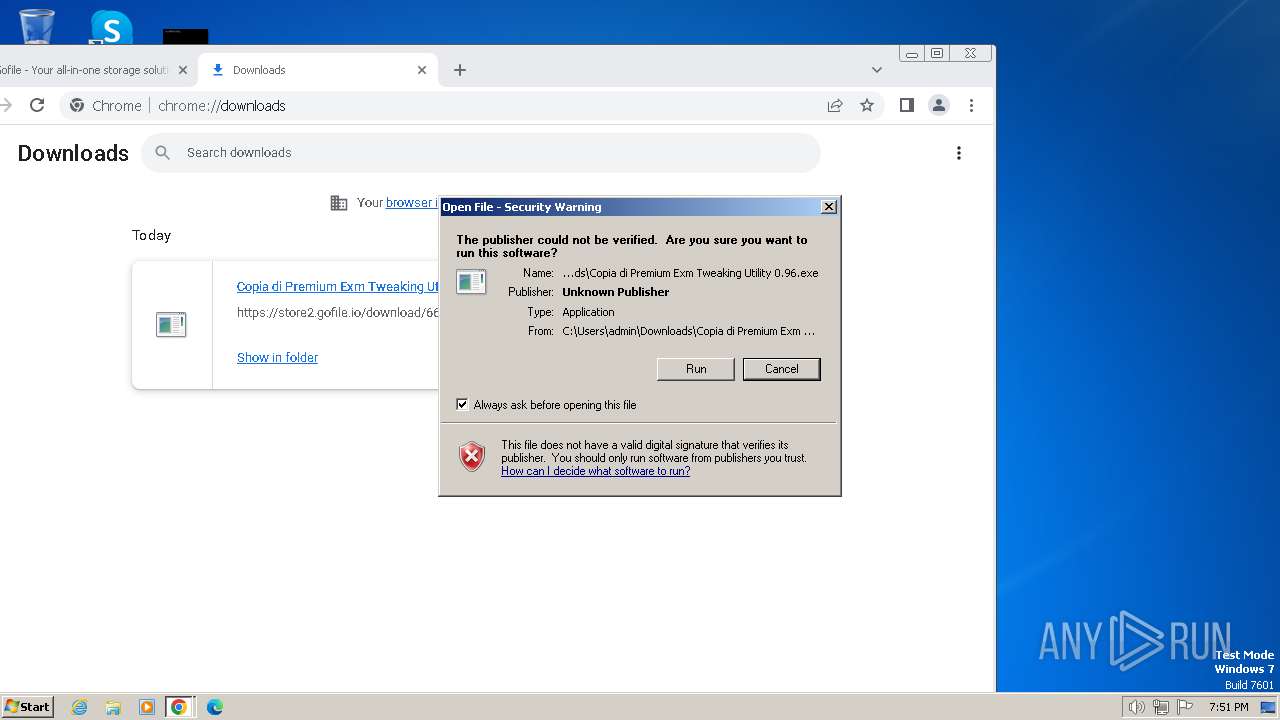Click the store2.gofile.io download URL text
The height and width of the screenshot is (720, 1280).
(337, 312)
